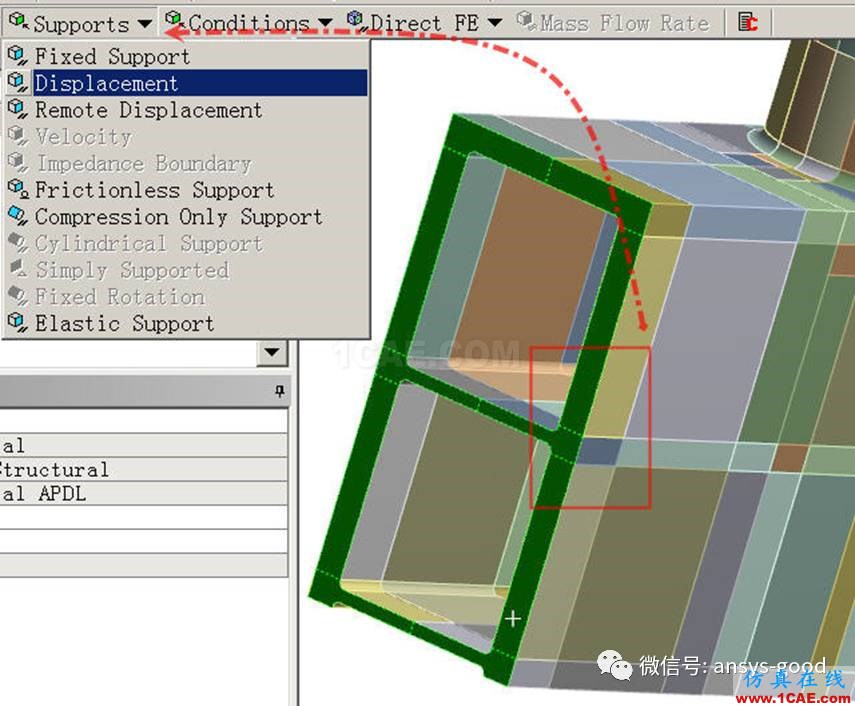Image resolution: width=855 pixels, height=706 pixels.
Task: Select the row ending in 'al APDL'
Action: [143, 493]
